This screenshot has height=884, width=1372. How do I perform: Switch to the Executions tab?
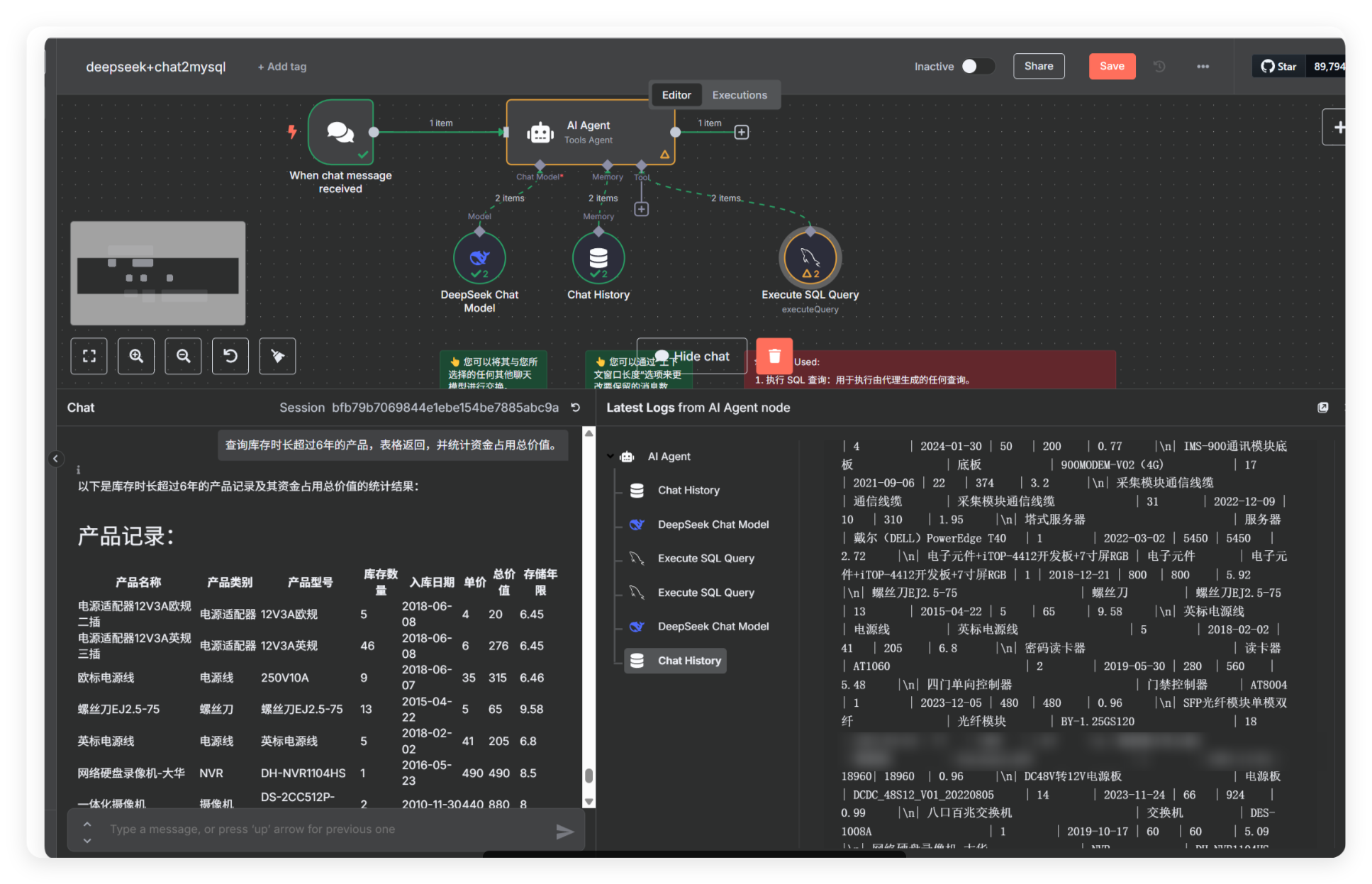click(740, 94)
